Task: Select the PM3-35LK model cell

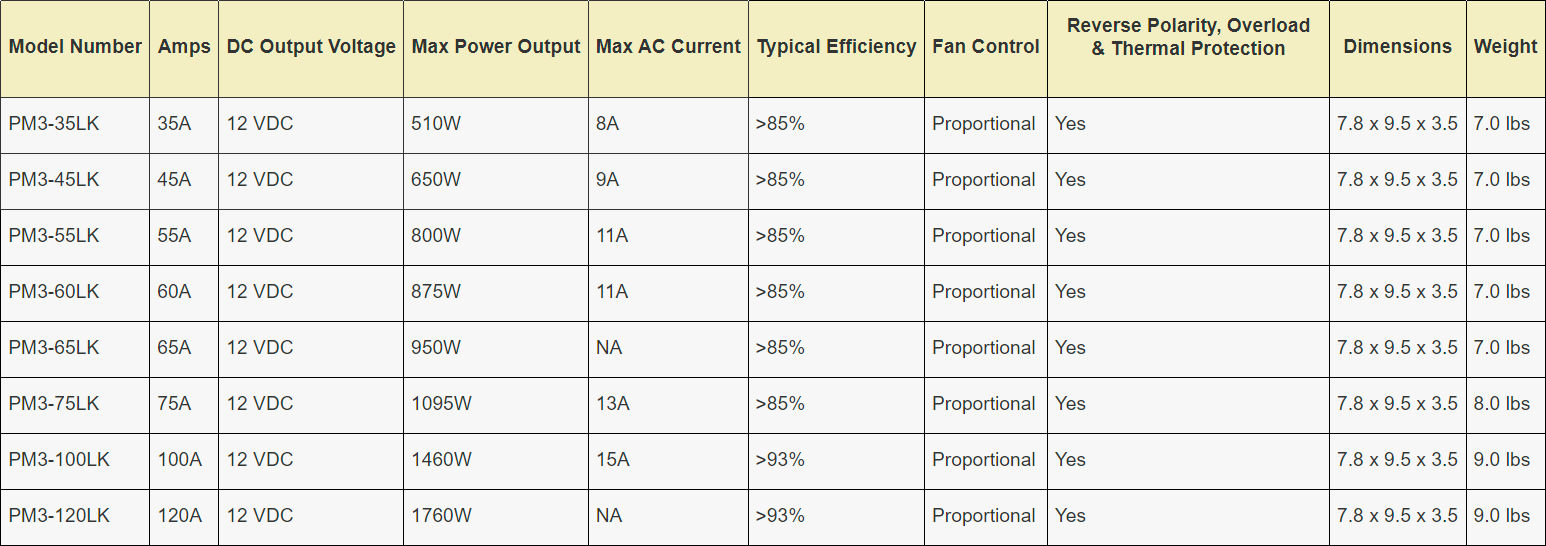Action: click(x=54, y=124)
